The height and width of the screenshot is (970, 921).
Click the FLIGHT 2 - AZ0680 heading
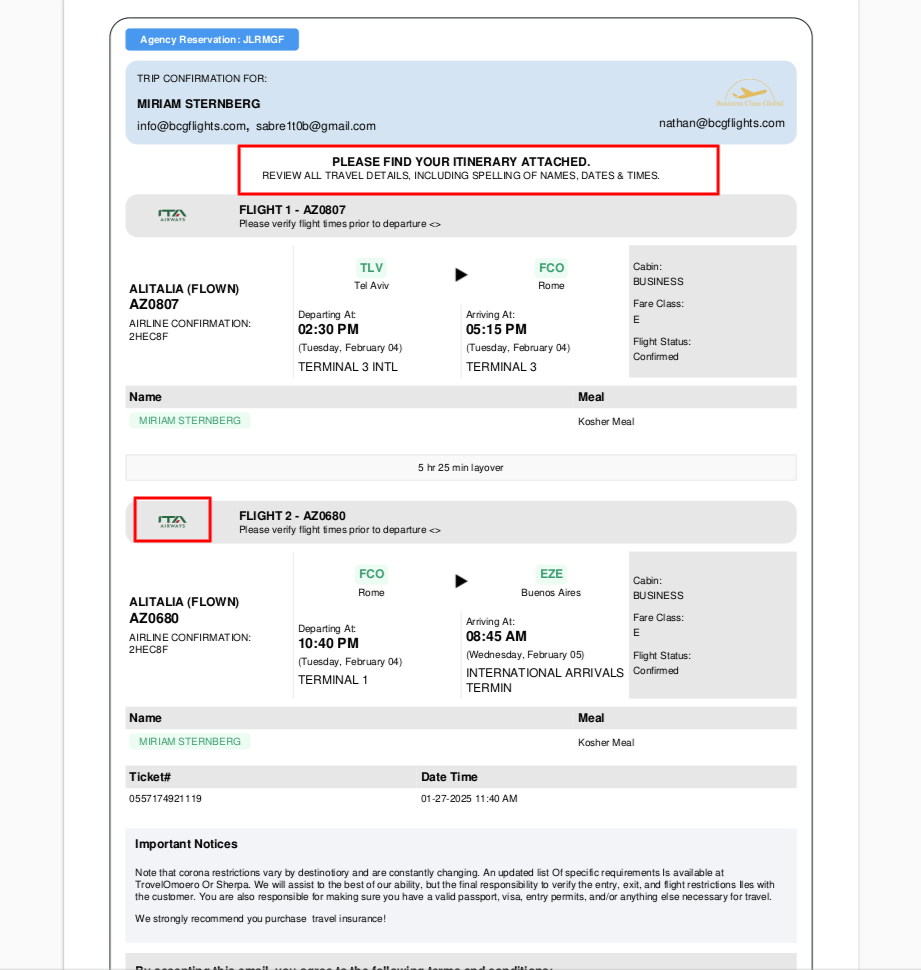click(x=293, y=516)
